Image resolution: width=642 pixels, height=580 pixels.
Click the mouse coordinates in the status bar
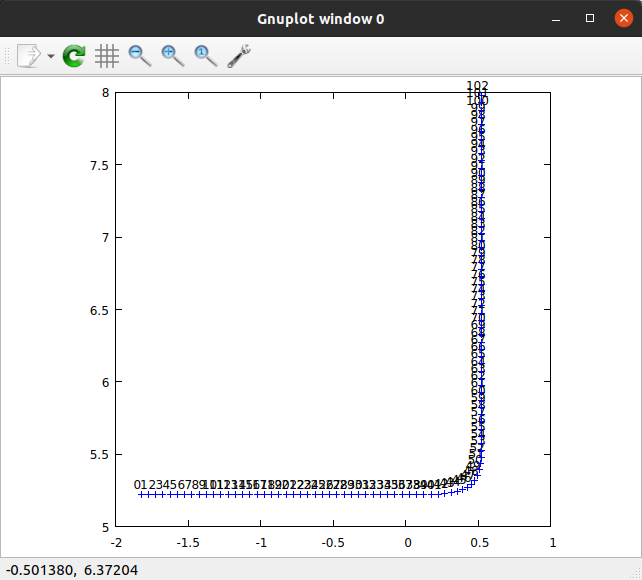[x=72, y=570]
